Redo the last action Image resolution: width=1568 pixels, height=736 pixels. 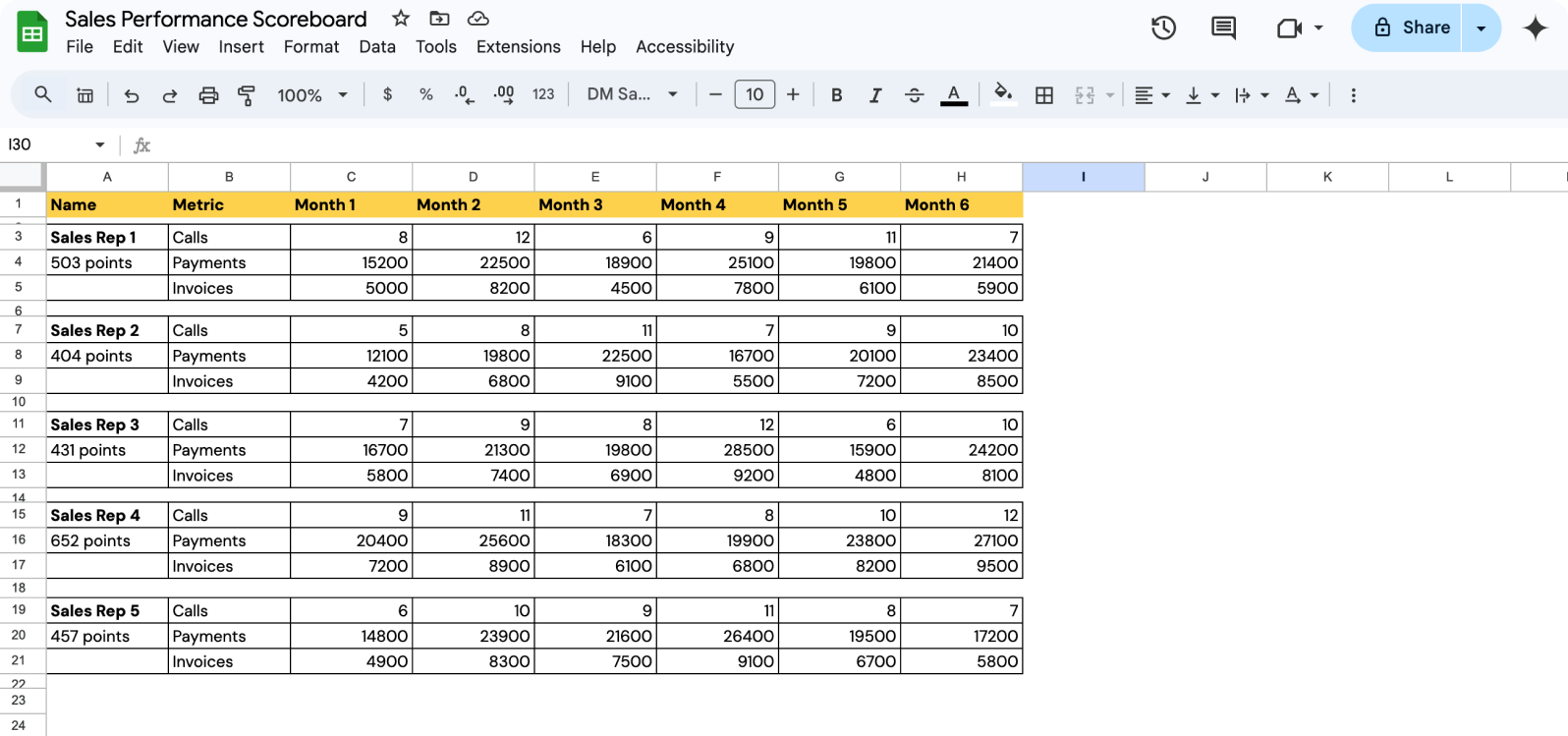coord(169,95)
